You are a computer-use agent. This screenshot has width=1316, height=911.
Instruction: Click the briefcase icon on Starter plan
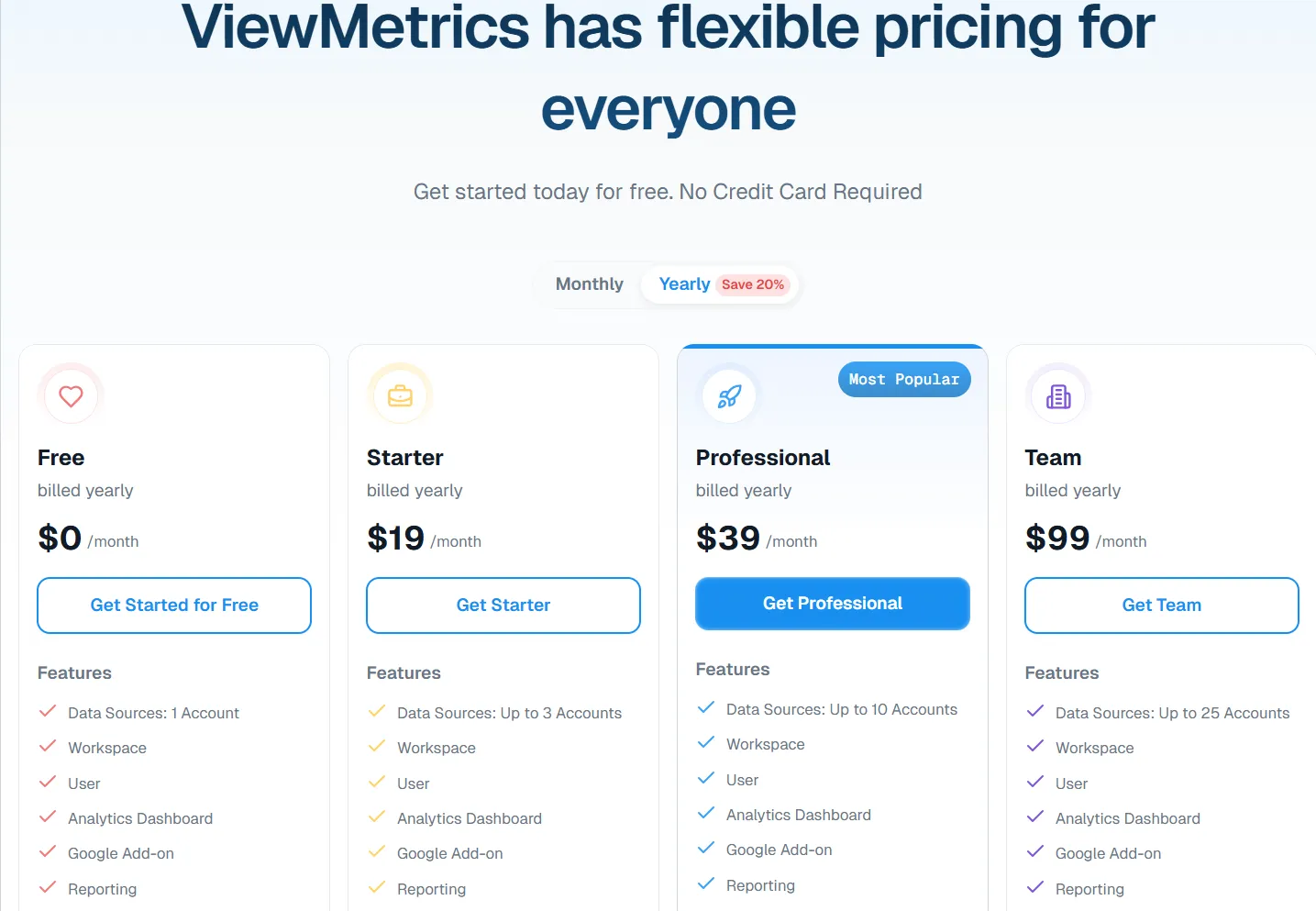[x=400, y=396]
